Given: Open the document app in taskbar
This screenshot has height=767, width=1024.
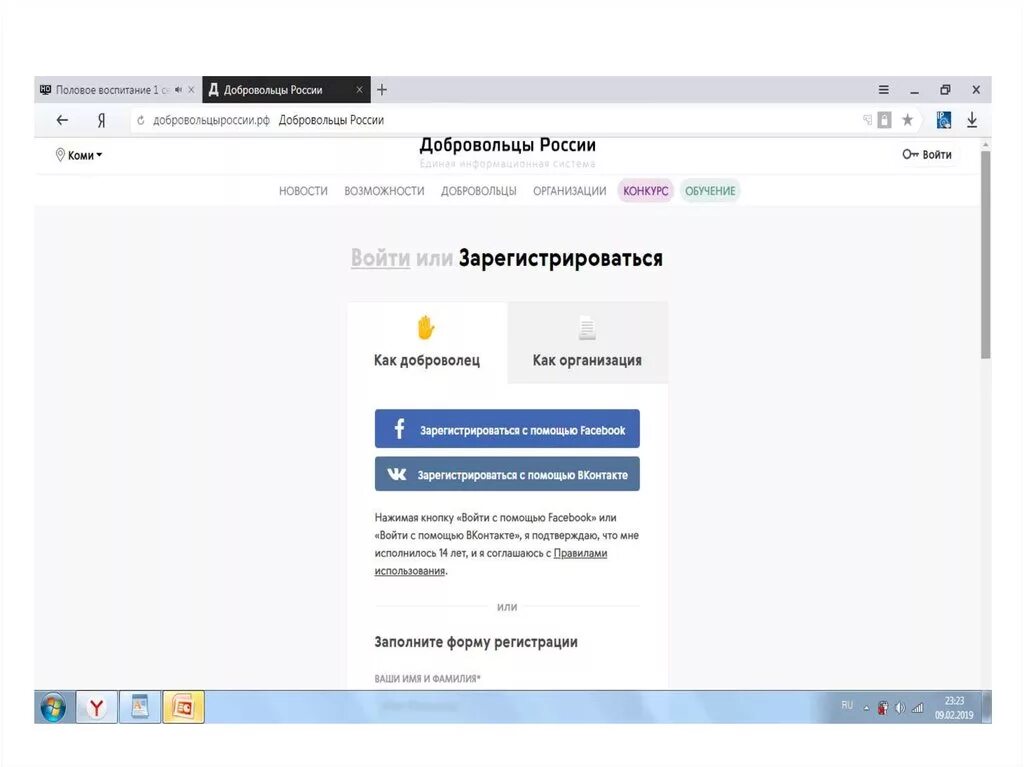Looking at the screenshot, I should click(x=140, y=708).
